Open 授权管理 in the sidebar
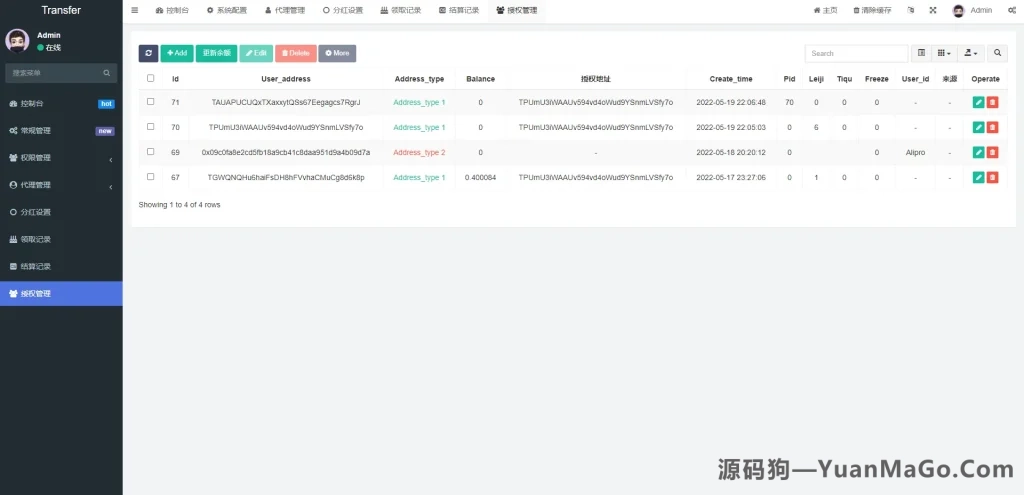The image size is (1024, 495). (61, 294)
